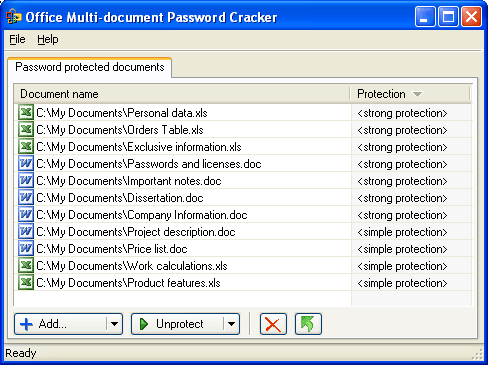Viewport: 488px width, 365px height.
Task: Click the Excel icon beside Product features.xls
Action: 26,283
